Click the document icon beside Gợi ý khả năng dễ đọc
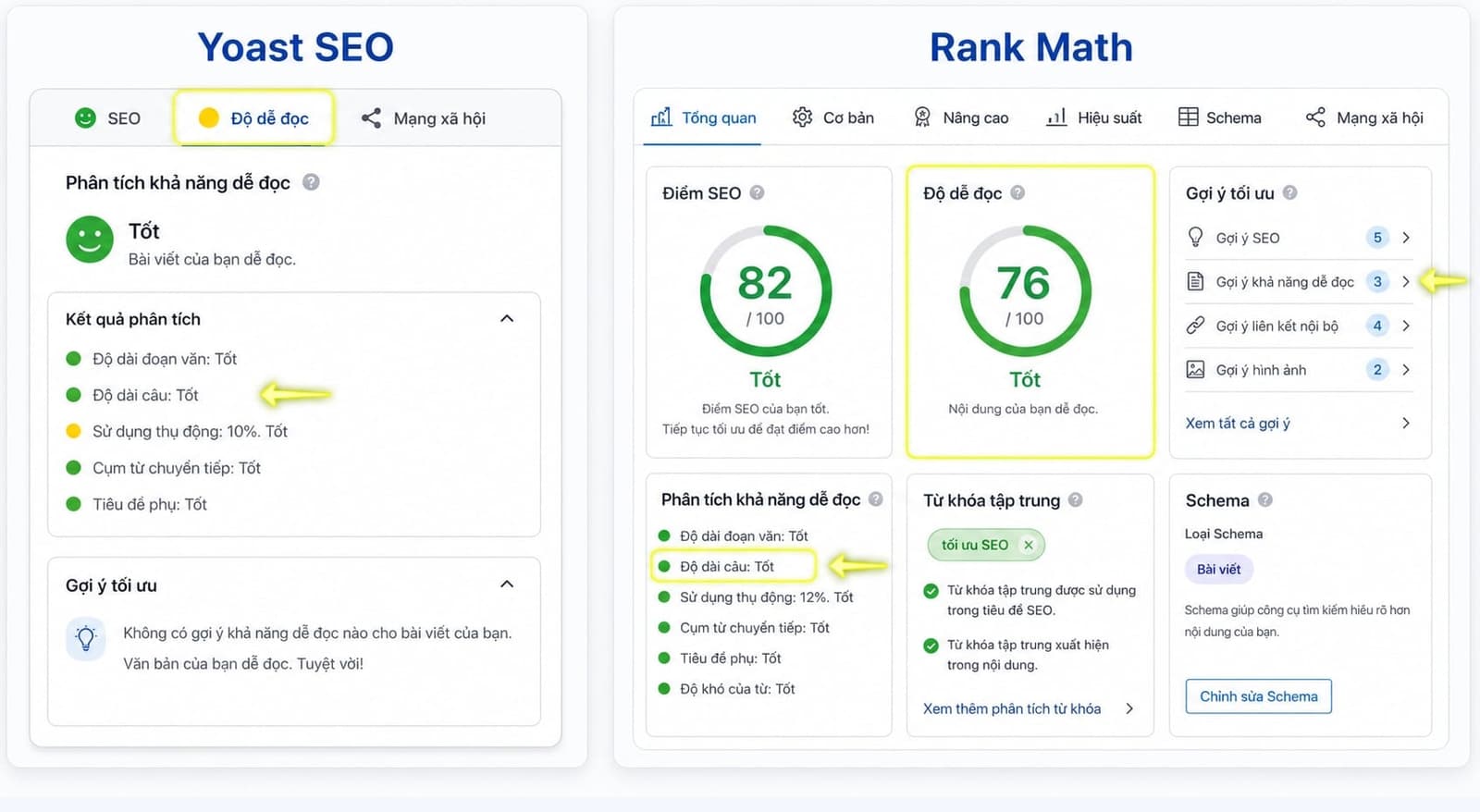This screenshot has width=1480, height=812. point(1195,281)
